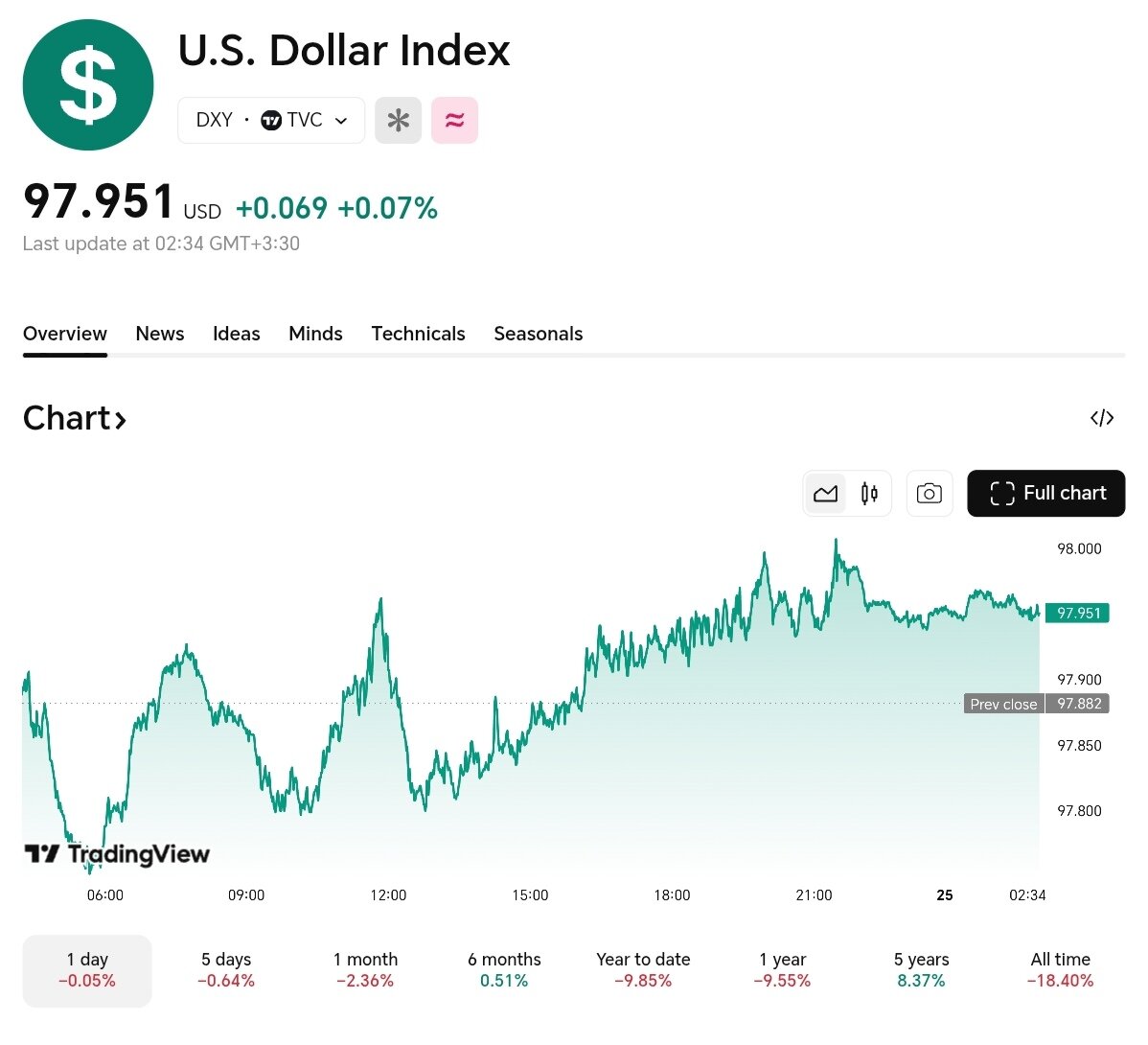
Task: Select the All time range
Action: point(1060,970)
